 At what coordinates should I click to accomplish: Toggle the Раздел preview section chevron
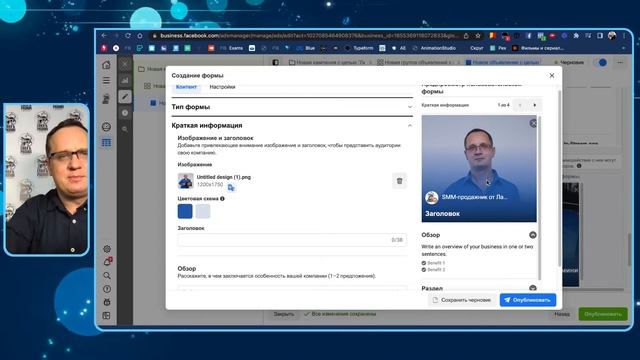[533, 288]
